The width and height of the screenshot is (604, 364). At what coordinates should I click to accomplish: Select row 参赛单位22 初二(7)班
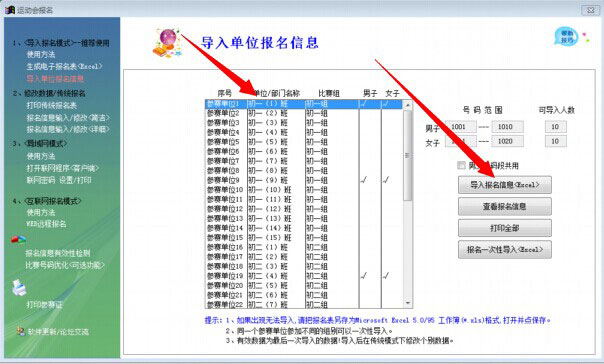304,304
